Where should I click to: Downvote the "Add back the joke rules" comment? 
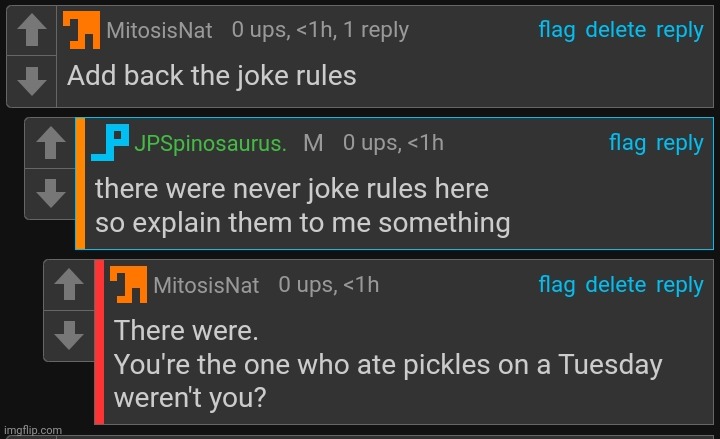33,80
